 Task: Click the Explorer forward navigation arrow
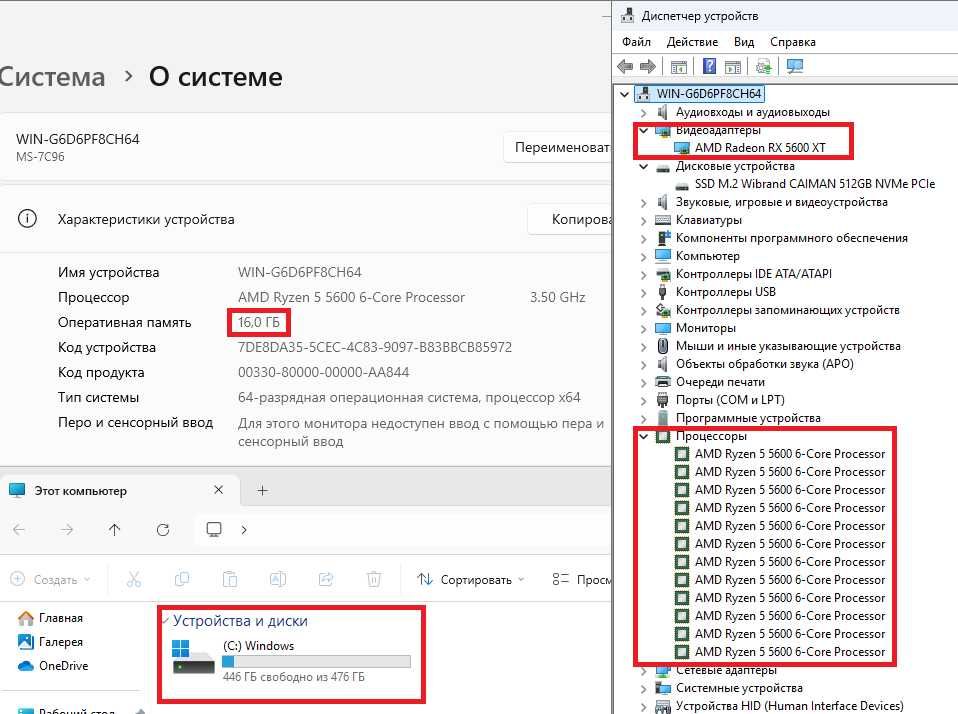[x=67, y=530]
